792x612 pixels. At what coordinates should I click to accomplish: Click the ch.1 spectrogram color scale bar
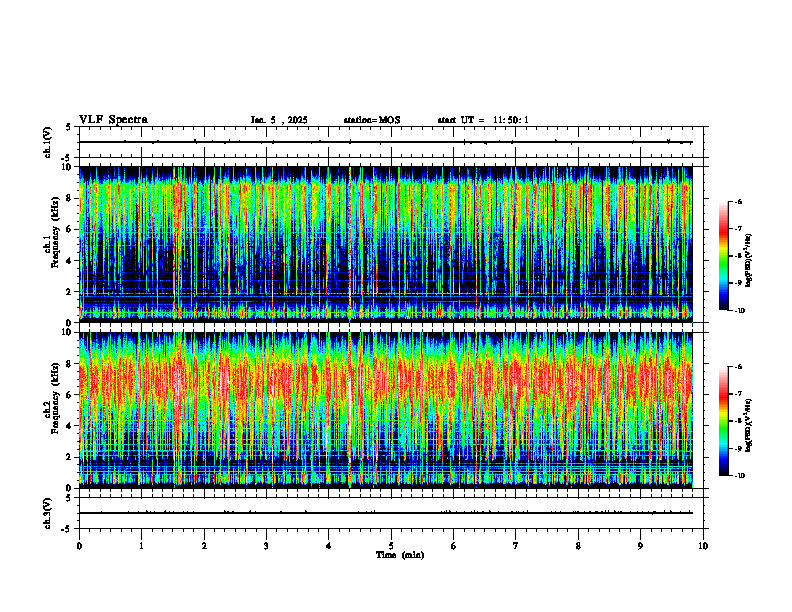[x=724, y=256]
